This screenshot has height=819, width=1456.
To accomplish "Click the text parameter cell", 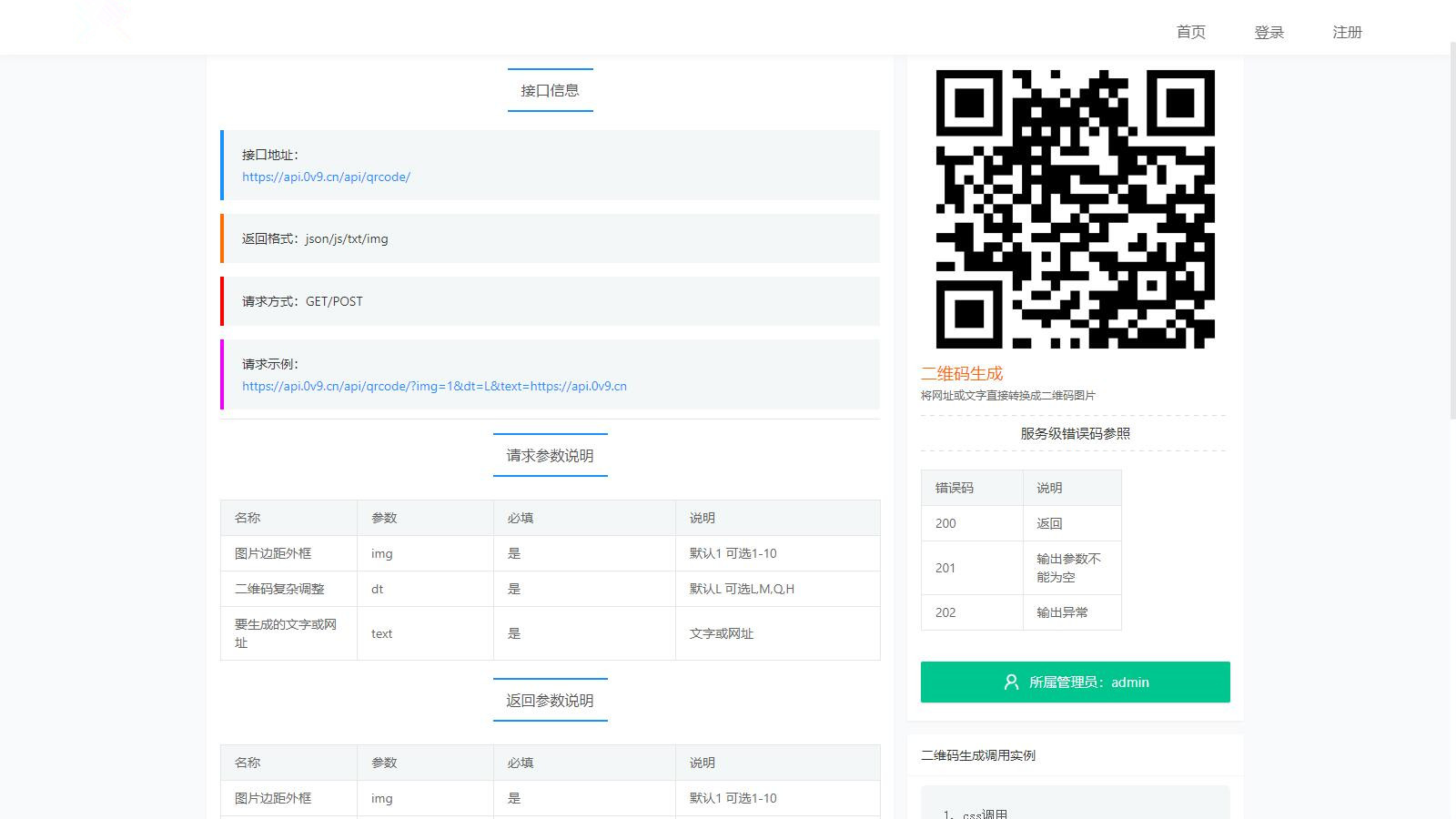I will tap(425, 633).
